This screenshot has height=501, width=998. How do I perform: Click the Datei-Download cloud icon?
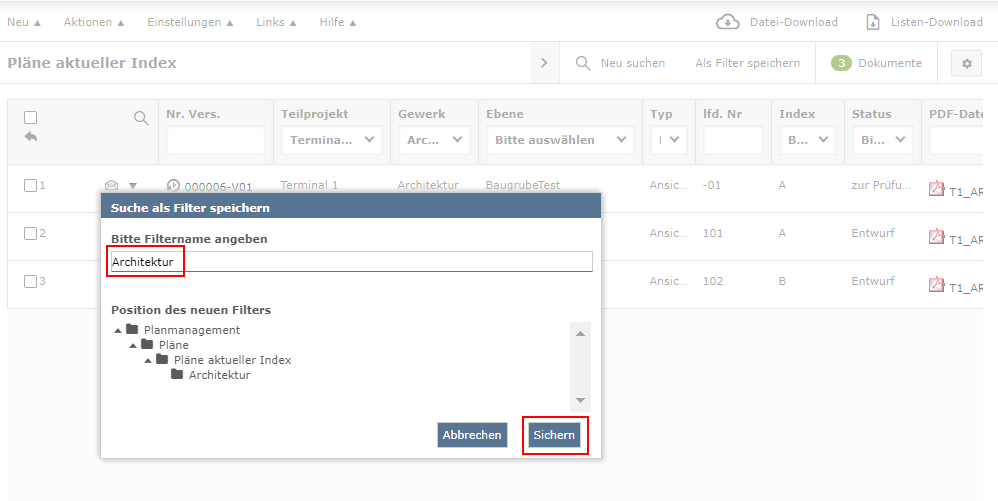727,22
